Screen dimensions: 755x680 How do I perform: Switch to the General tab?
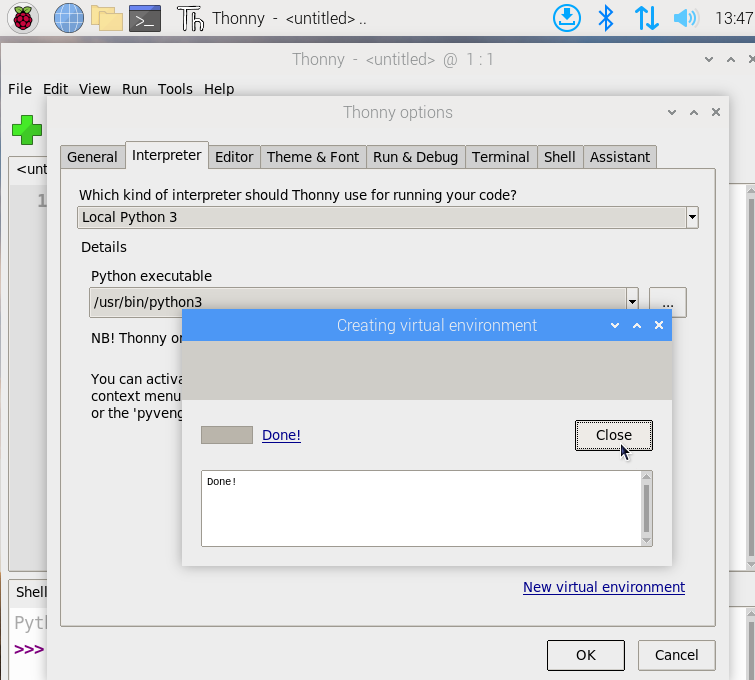(92, 157)
